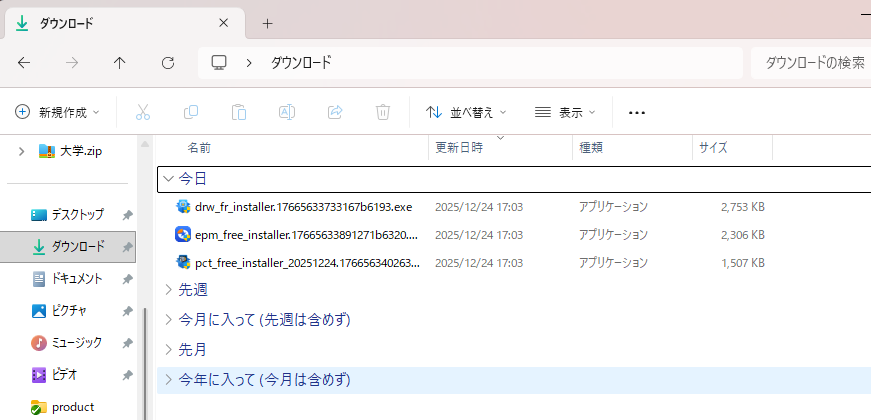
Task: Click the sidebar scroll-up arrow
Action: click(x=145, y=144)
